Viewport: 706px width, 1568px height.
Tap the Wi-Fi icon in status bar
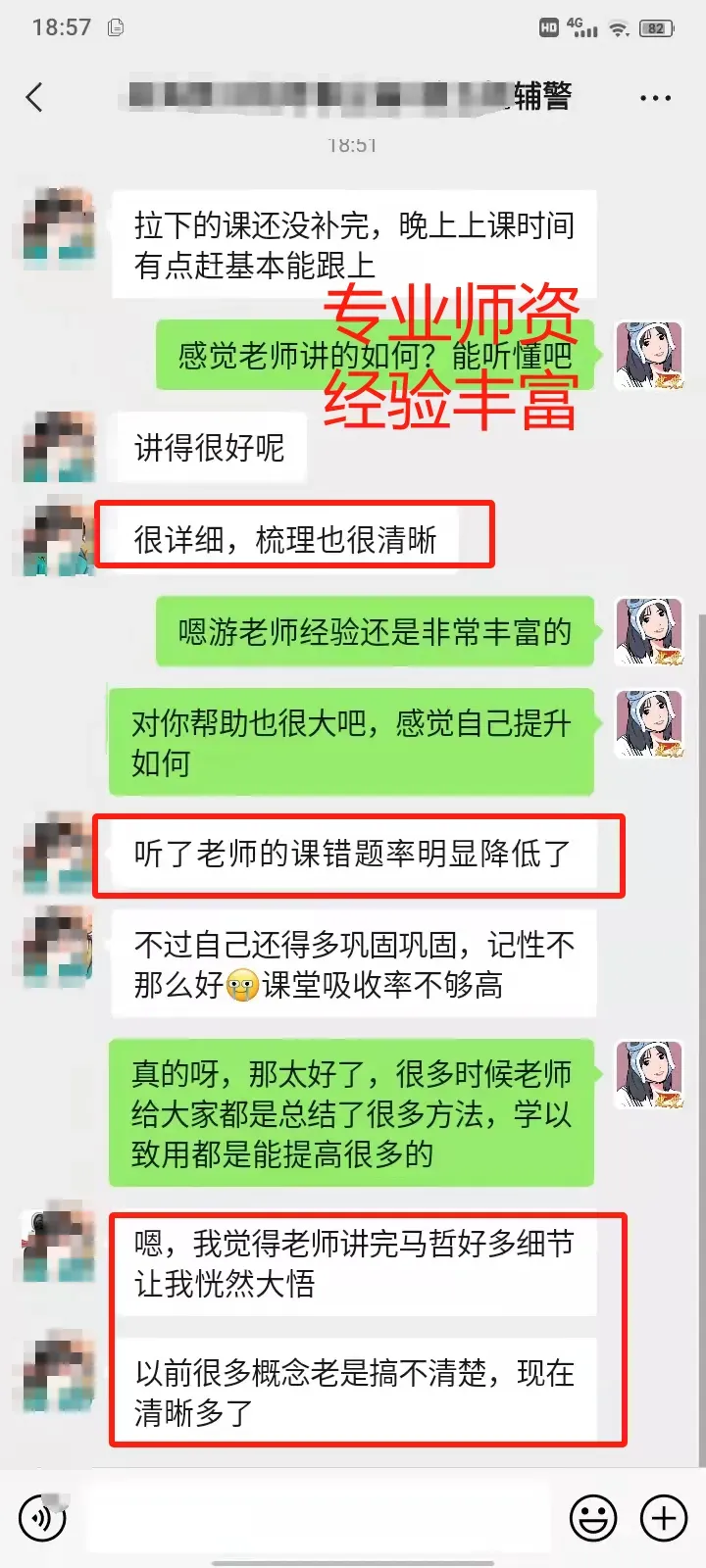[x=619, y=28]
